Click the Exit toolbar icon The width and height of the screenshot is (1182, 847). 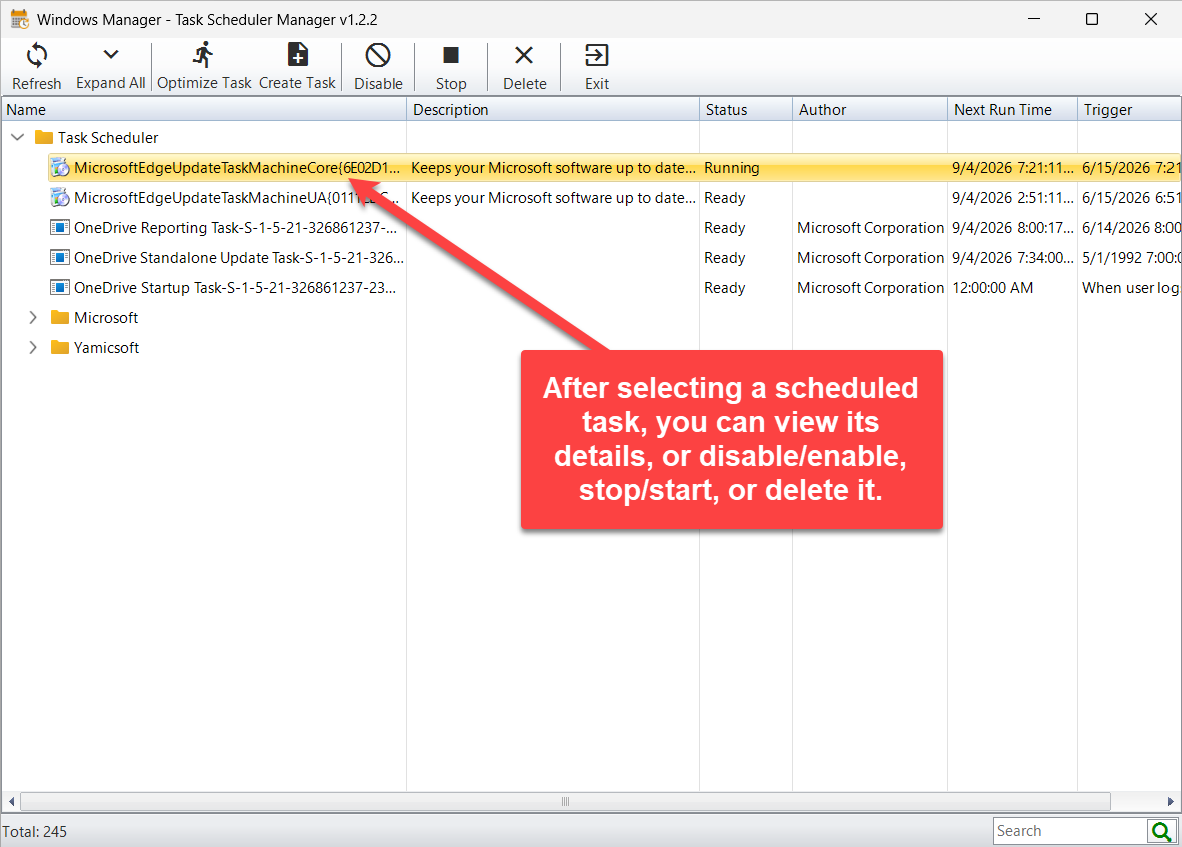[596, 55]
